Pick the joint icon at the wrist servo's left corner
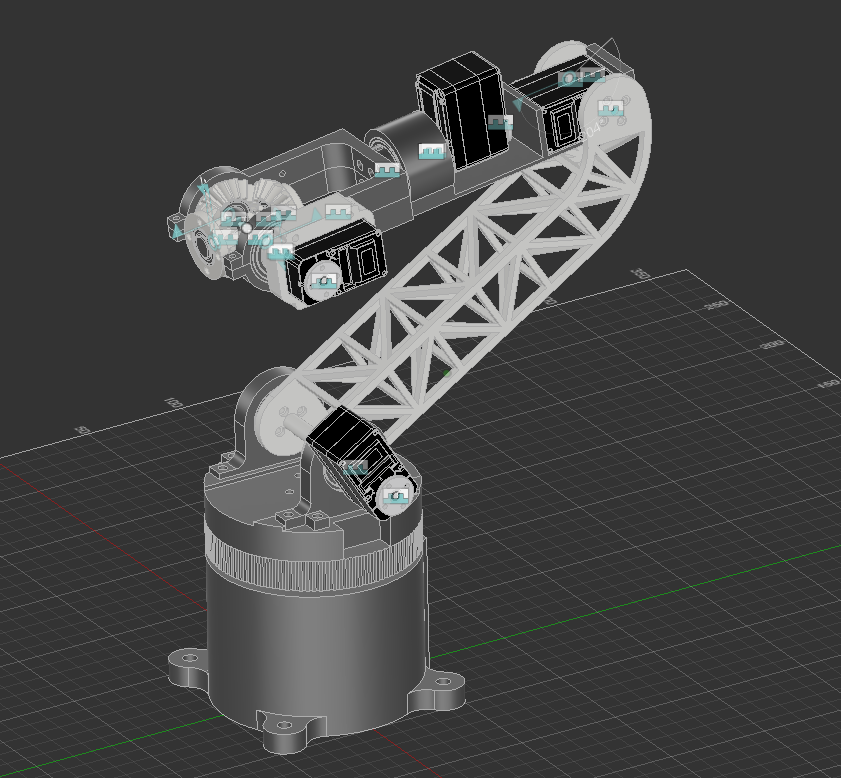This screenshot has width=841, height=778. (x=281, y=251)
